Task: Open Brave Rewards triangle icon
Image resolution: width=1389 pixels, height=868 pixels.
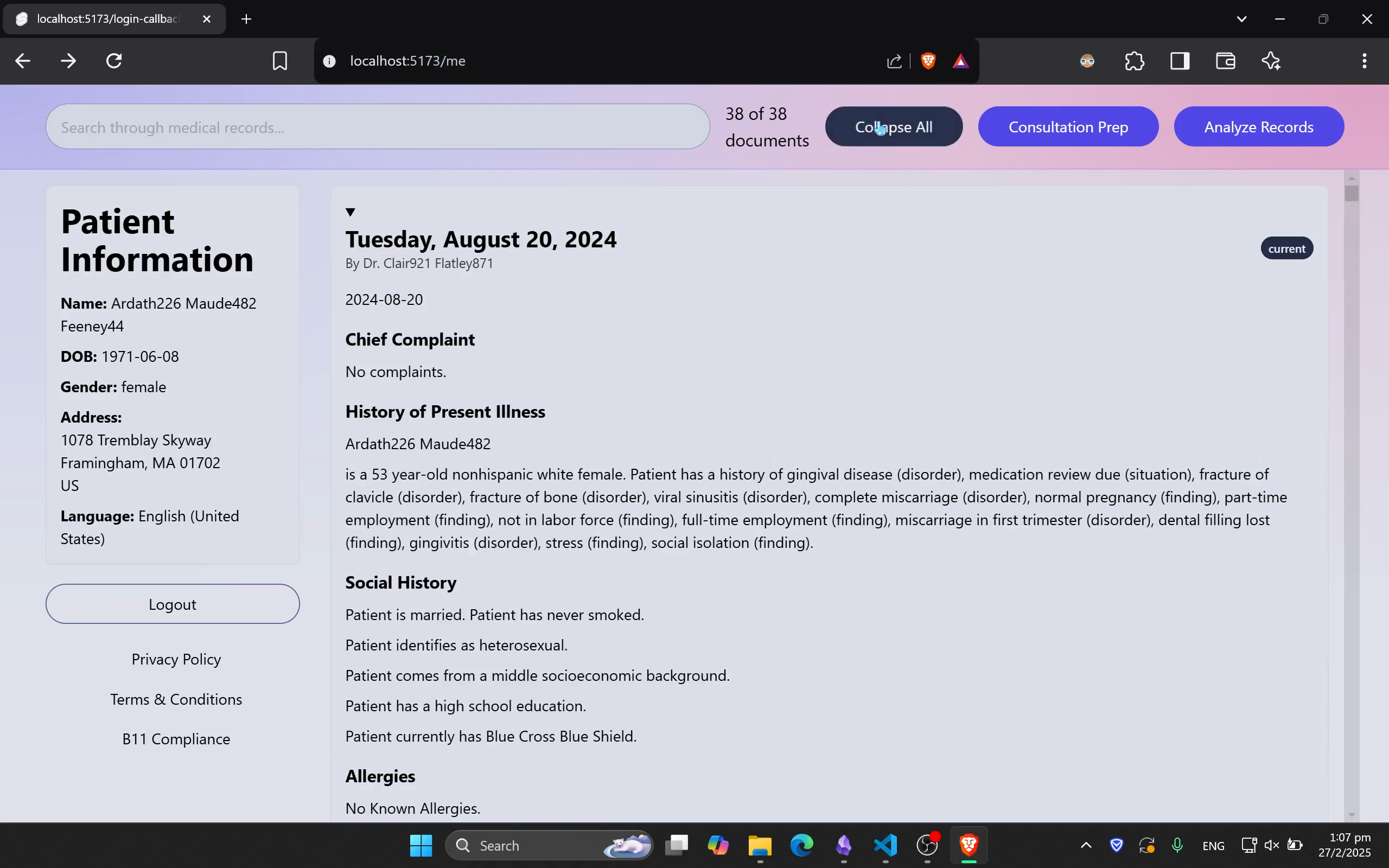Action: [x=960, y=61]
